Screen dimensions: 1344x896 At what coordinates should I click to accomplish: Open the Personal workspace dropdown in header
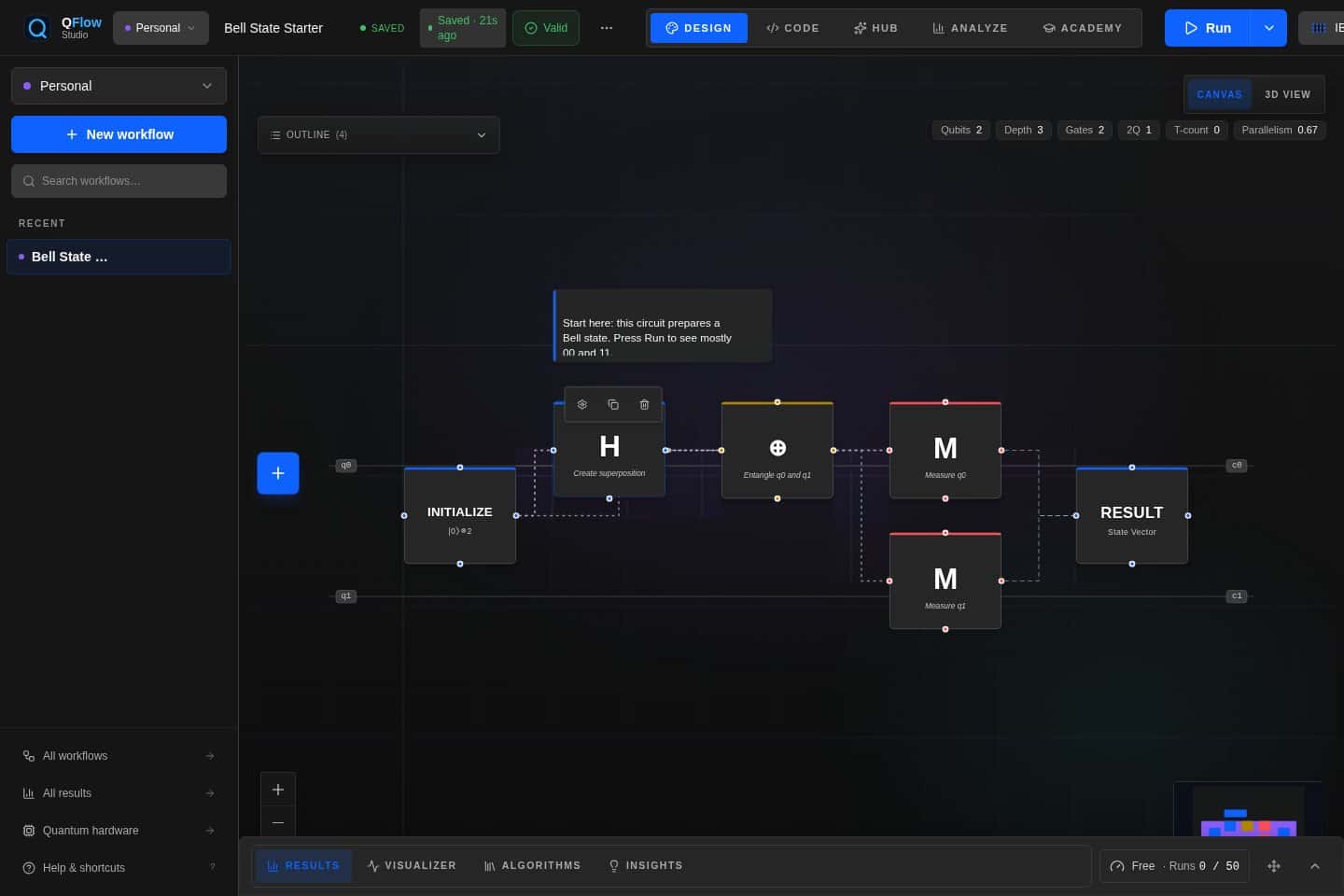(161, 28)
